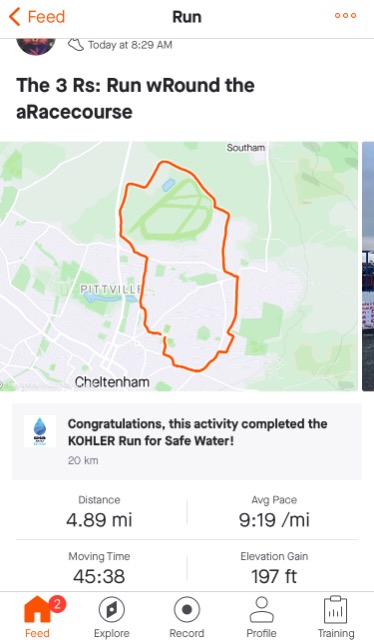
Task: Open the three-dot more options menu
Action: click(x=345, y=16)
